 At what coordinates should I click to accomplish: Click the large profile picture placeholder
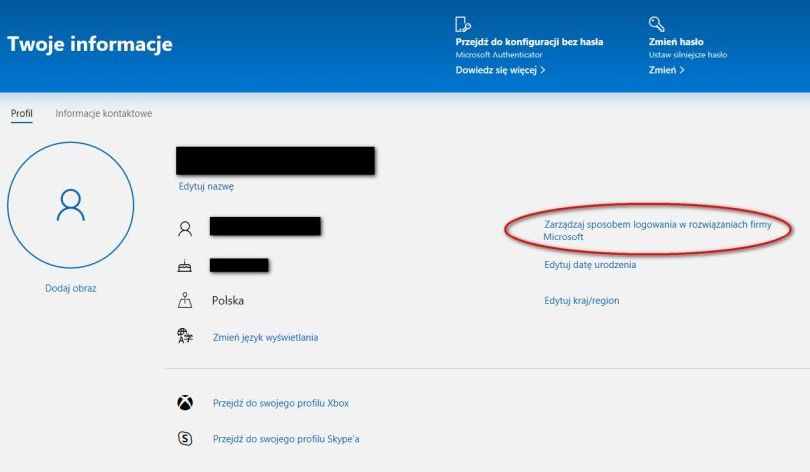(x=71, y=205)
